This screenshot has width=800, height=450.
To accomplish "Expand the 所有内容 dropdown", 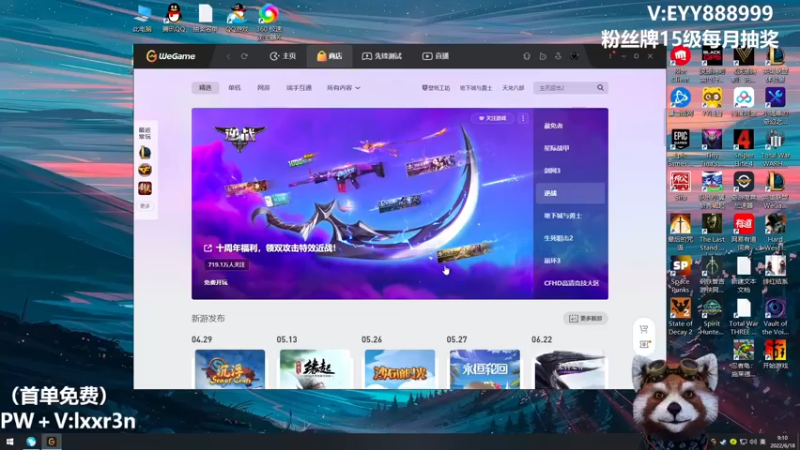I will coord(343,88).
